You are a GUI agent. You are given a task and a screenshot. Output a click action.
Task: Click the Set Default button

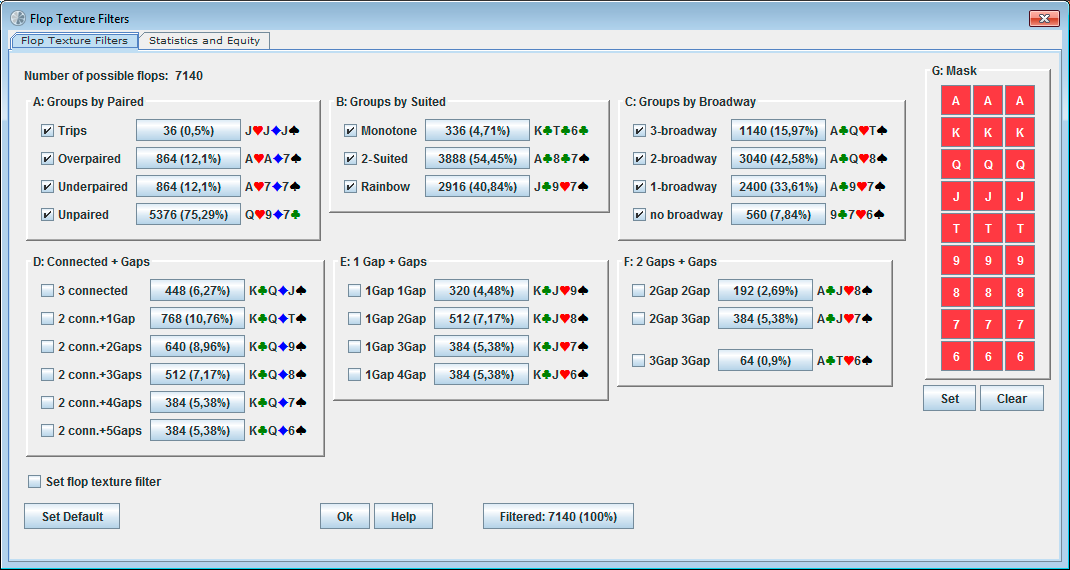pyautogui.click(x=72, y=516)
